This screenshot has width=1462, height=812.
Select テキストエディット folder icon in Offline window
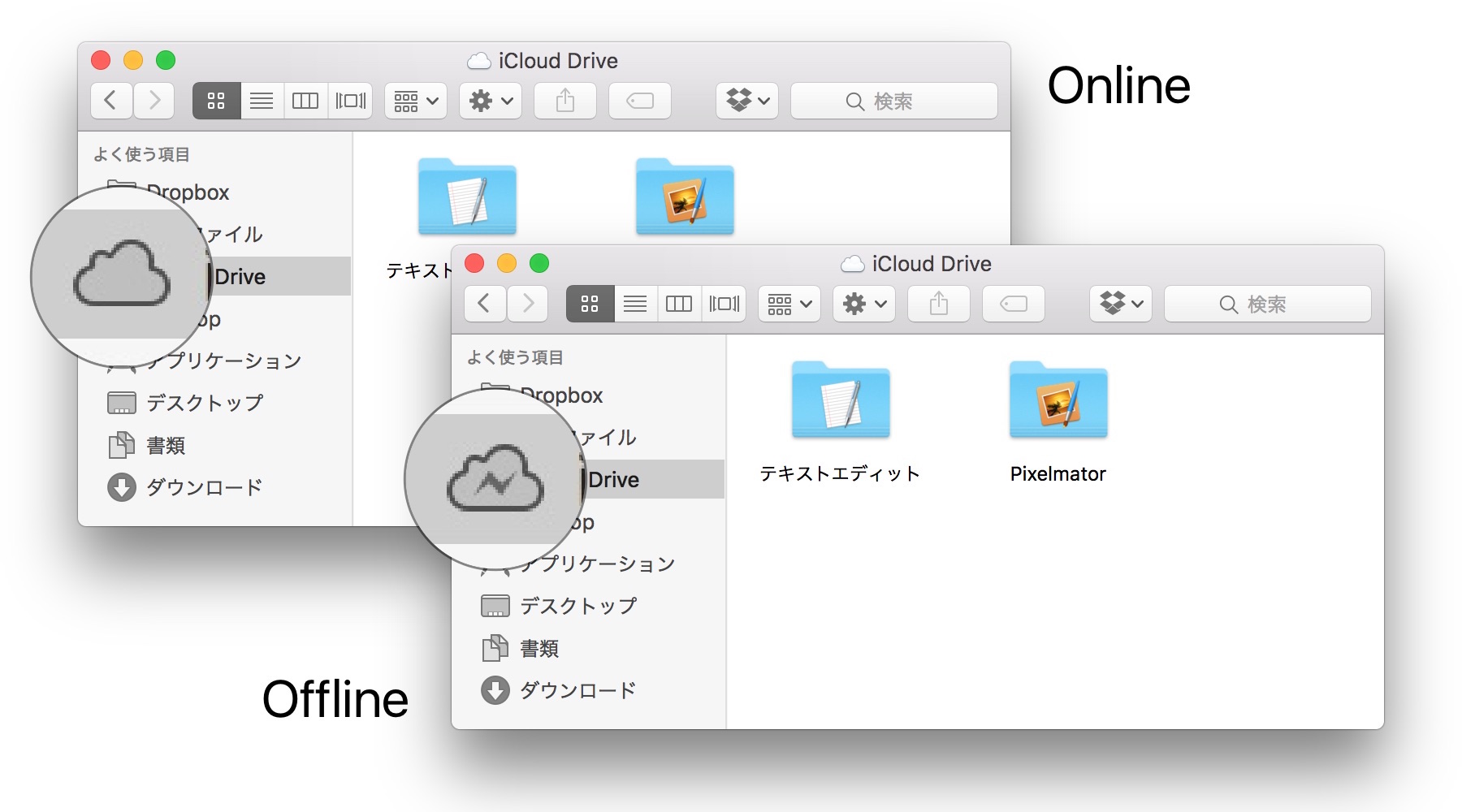(x=841, y=400)
